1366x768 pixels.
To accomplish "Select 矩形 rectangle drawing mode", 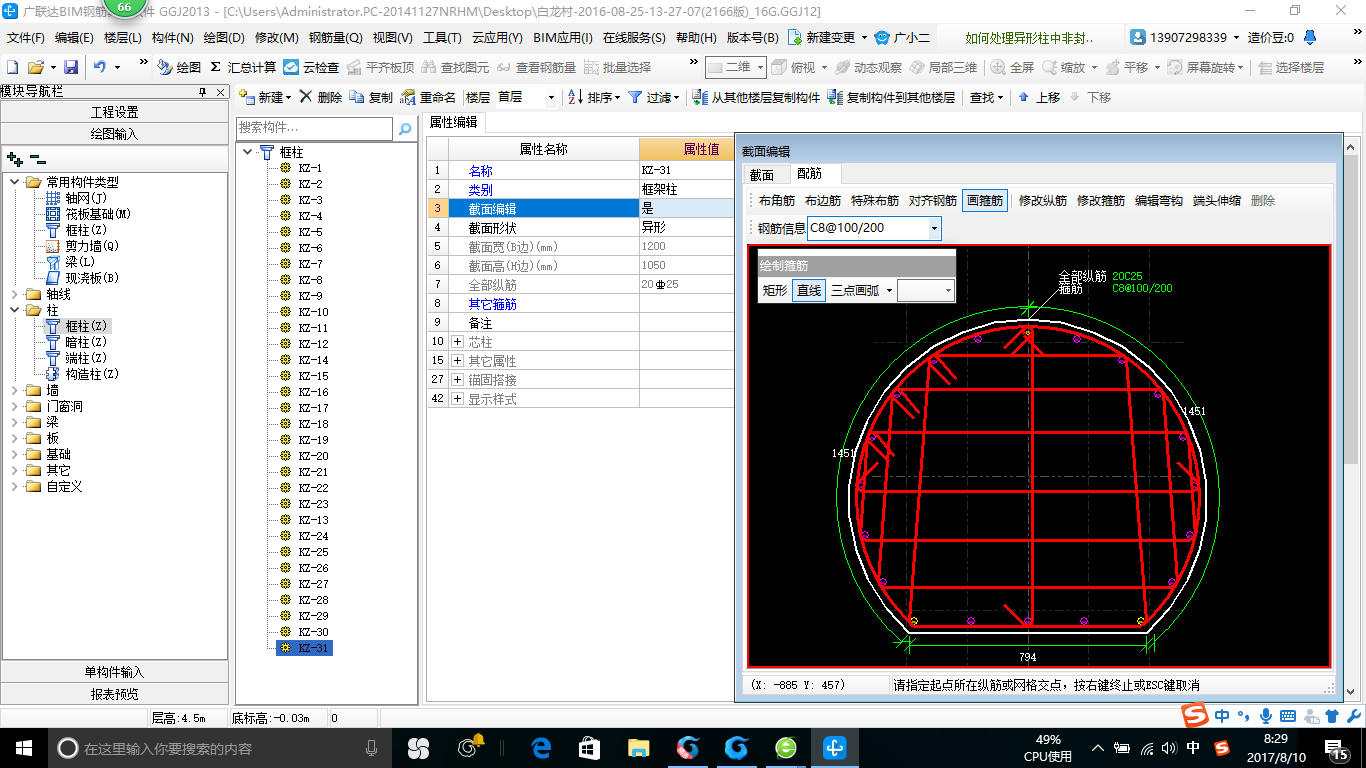I will [775, 290].
